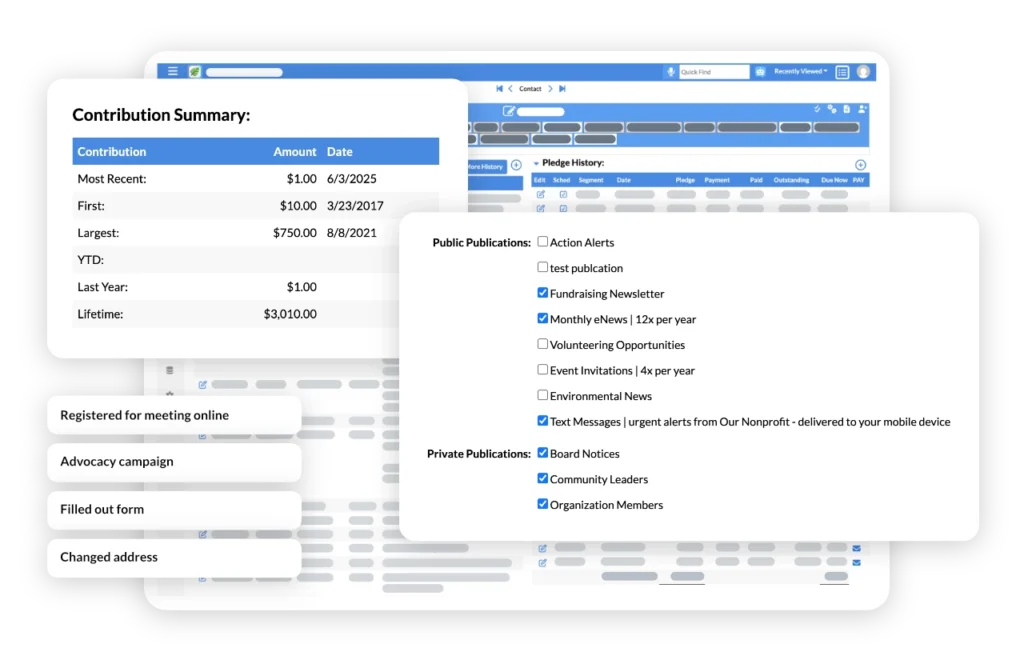Collapse the Pledge History section

point(536,163)
